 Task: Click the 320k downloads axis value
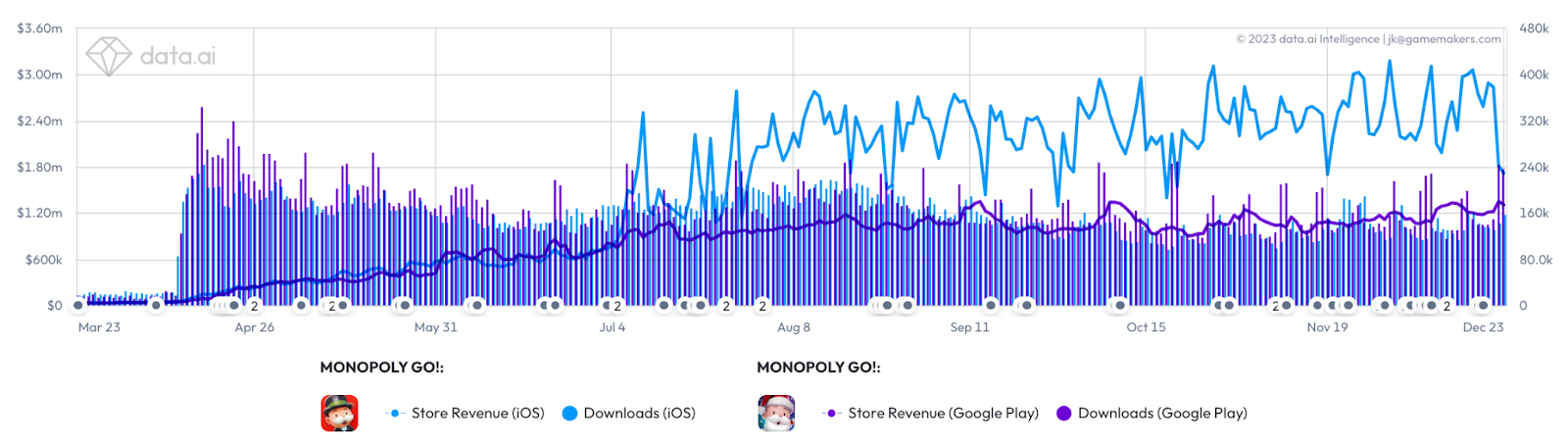(x=1534, y=121)
